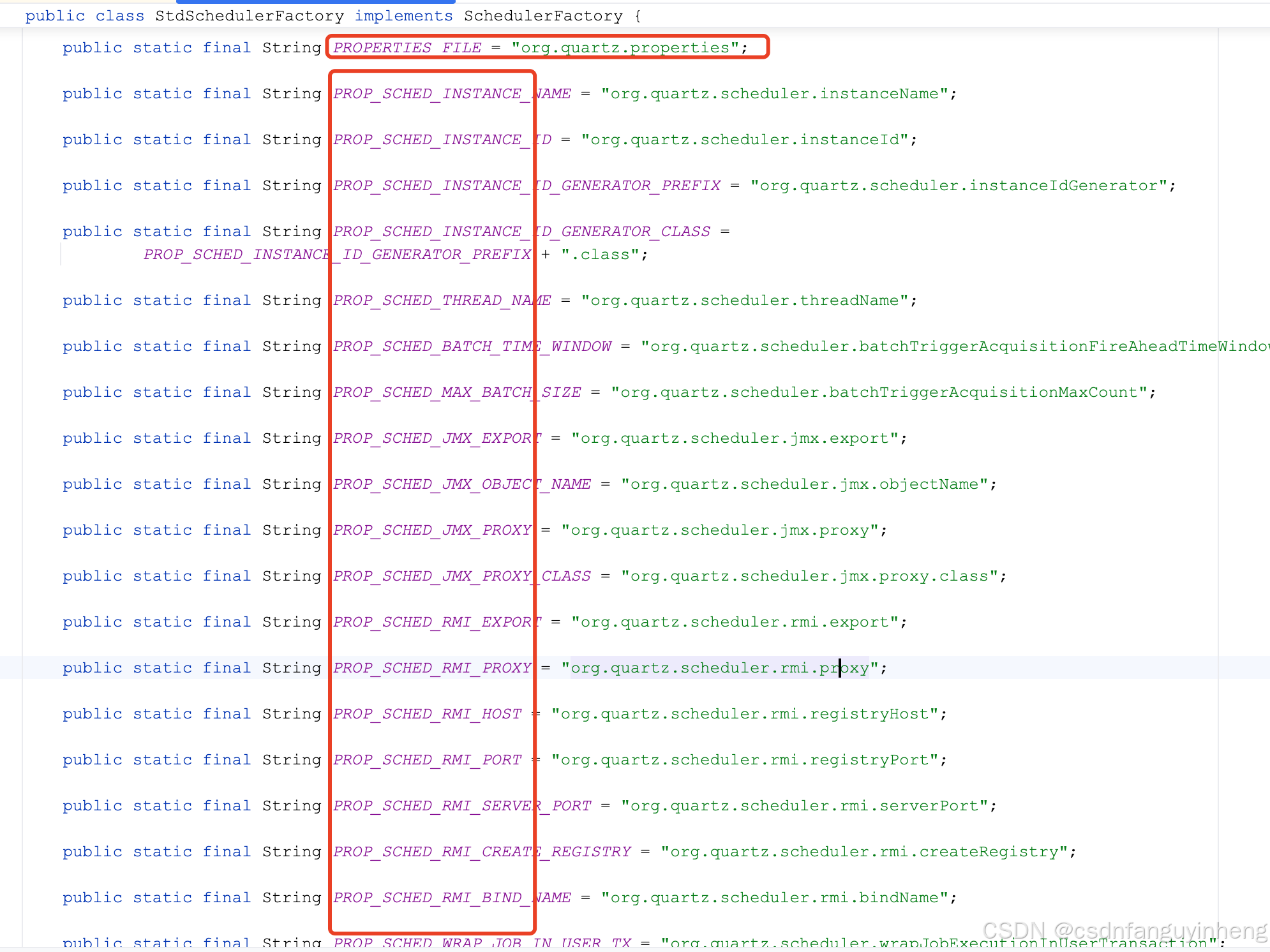
Task: Click the "org.quartz.scheduler.rmi.createRegistry" string
Action: point(864,852)
